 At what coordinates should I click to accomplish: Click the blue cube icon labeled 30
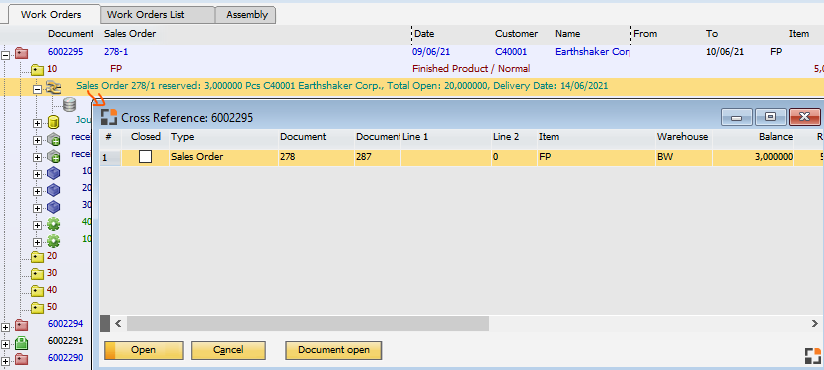point(53,208)
